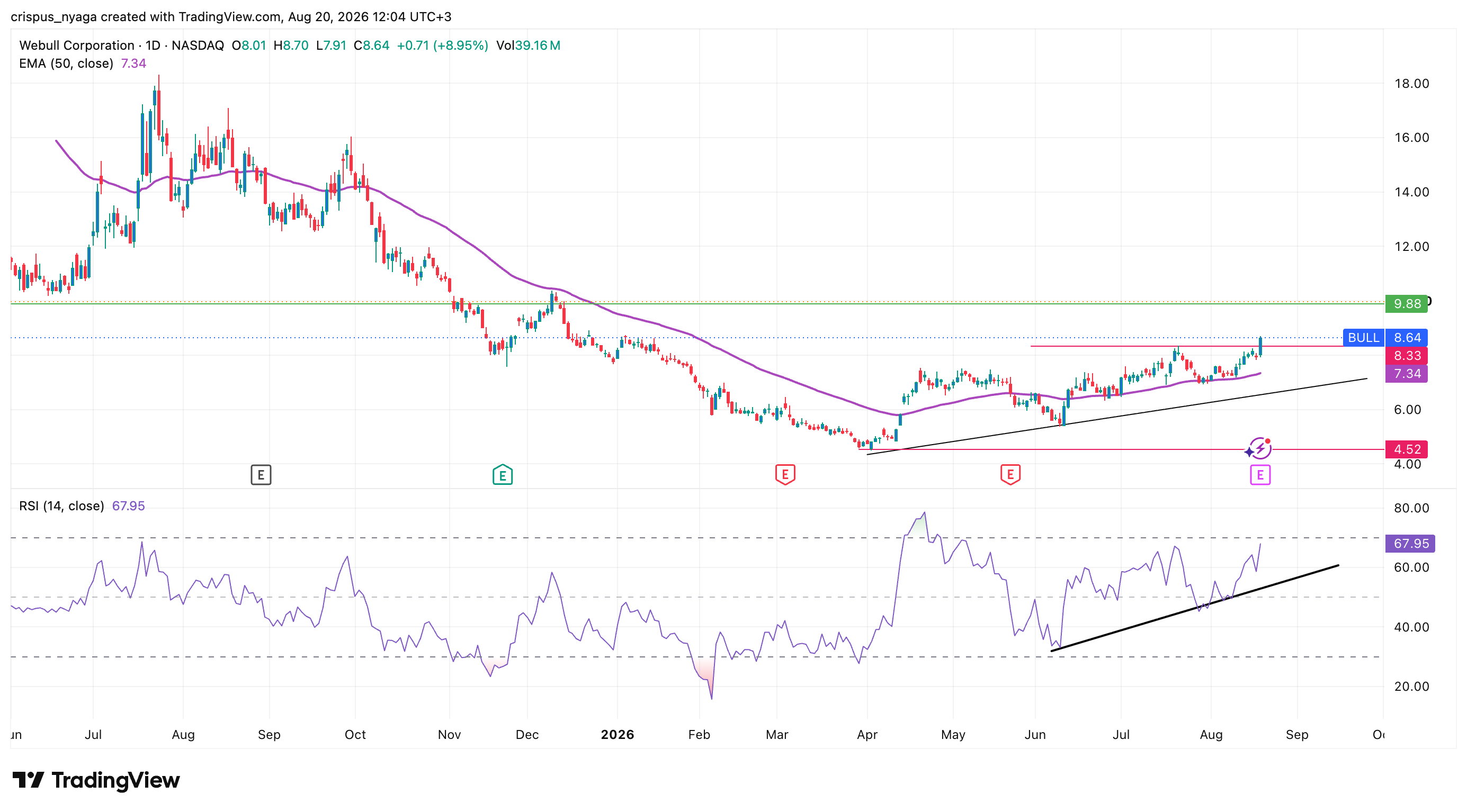This screenshot has height=812, width=1467.
Task: Open the red earnings E marker near May
Action: [x=1010, y=475]
